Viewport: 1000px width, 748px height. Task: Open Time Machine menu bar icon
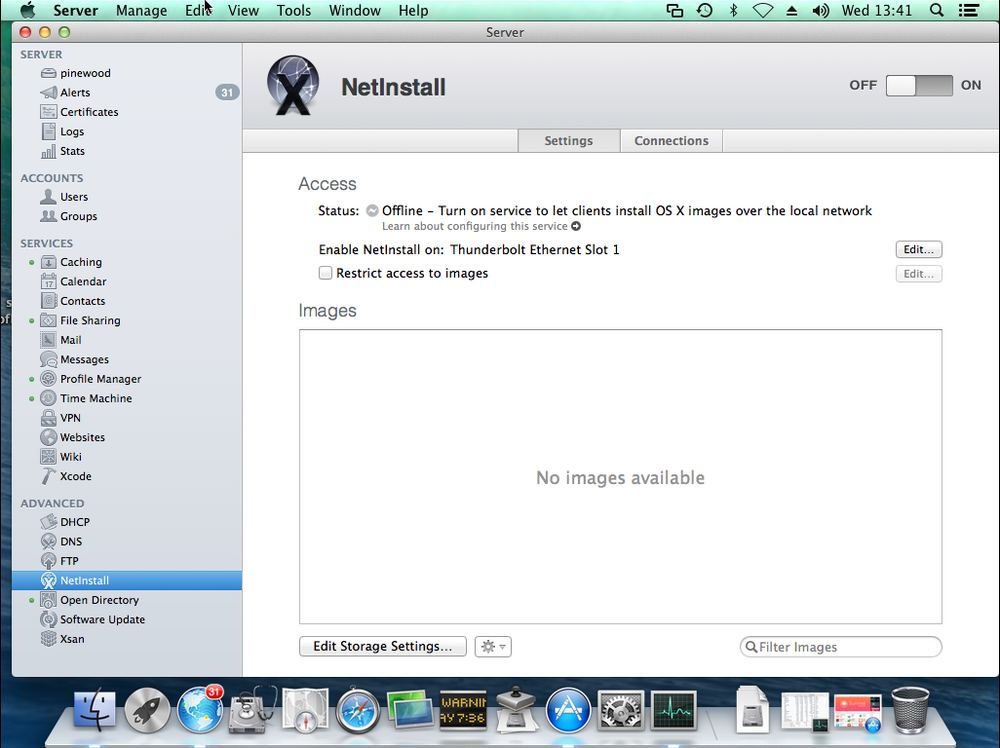click(705, 10)
